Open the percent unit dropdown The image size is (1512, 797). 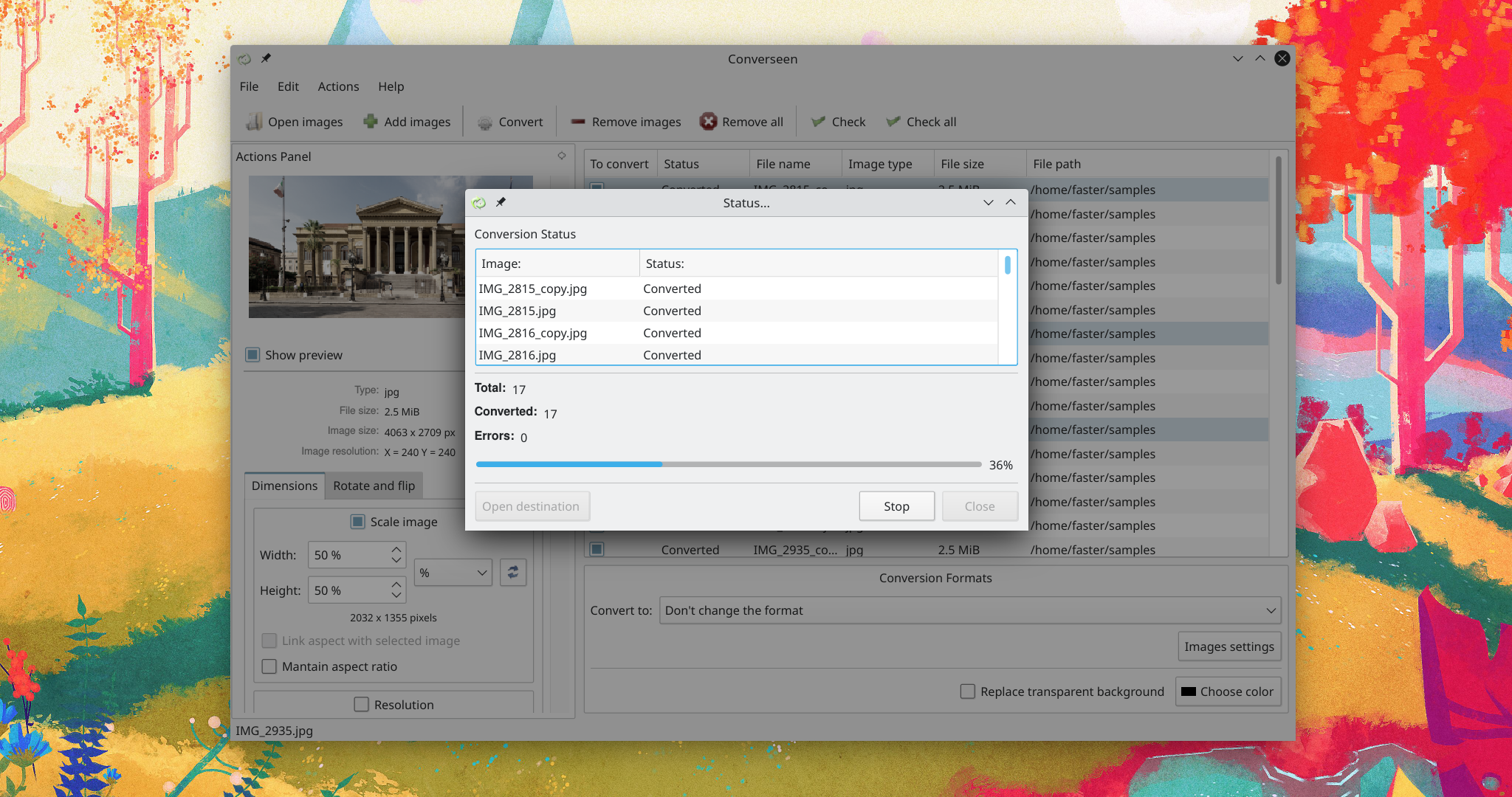(x=453, y=573)
